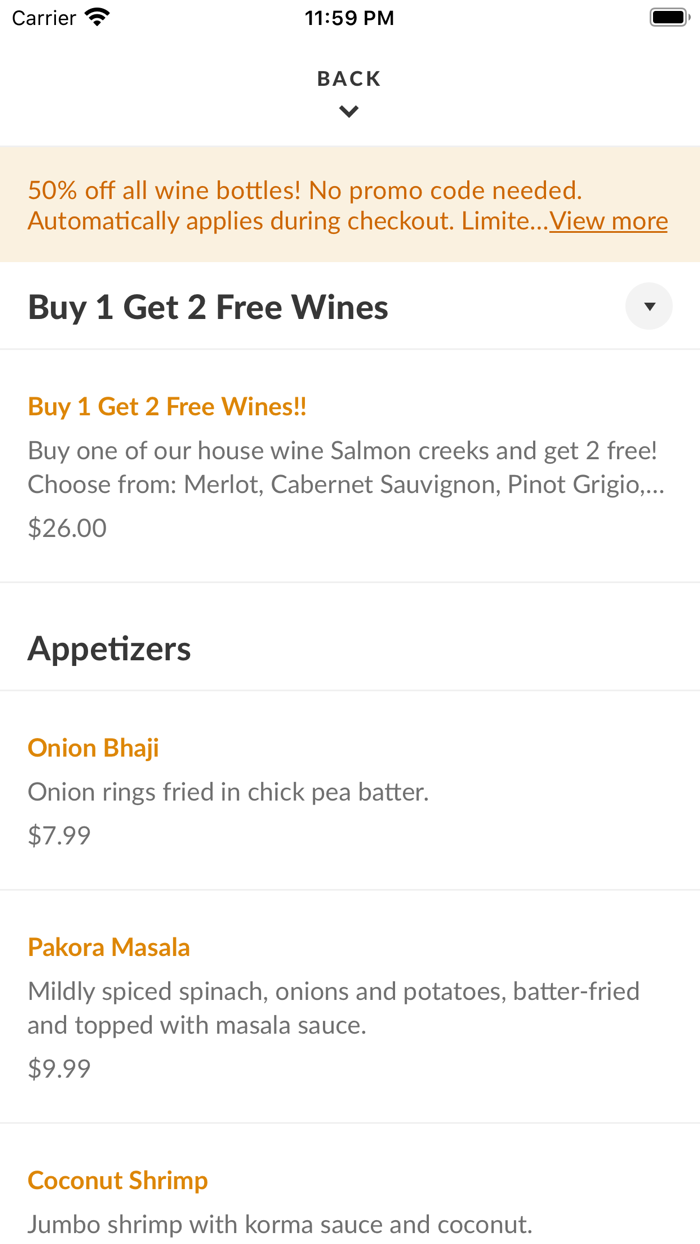Image resolution: width=700 pixels, height=1244 pixels.
Task: Select the Onion Bhaji appetizer
Action: (x=93, y=747)
